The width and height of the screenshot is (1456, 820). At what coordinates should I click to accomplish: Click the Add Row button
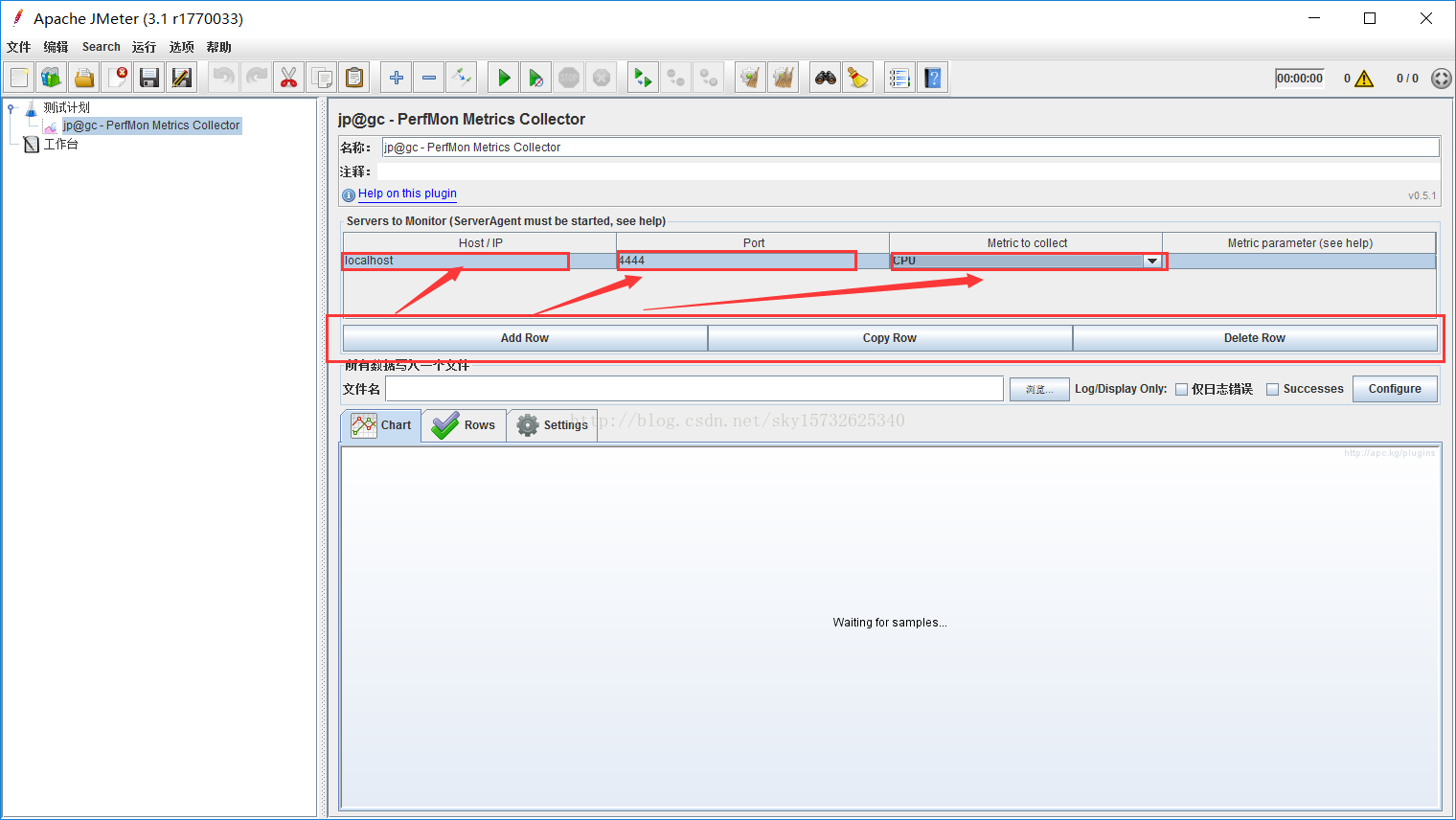tap(525, 338)
